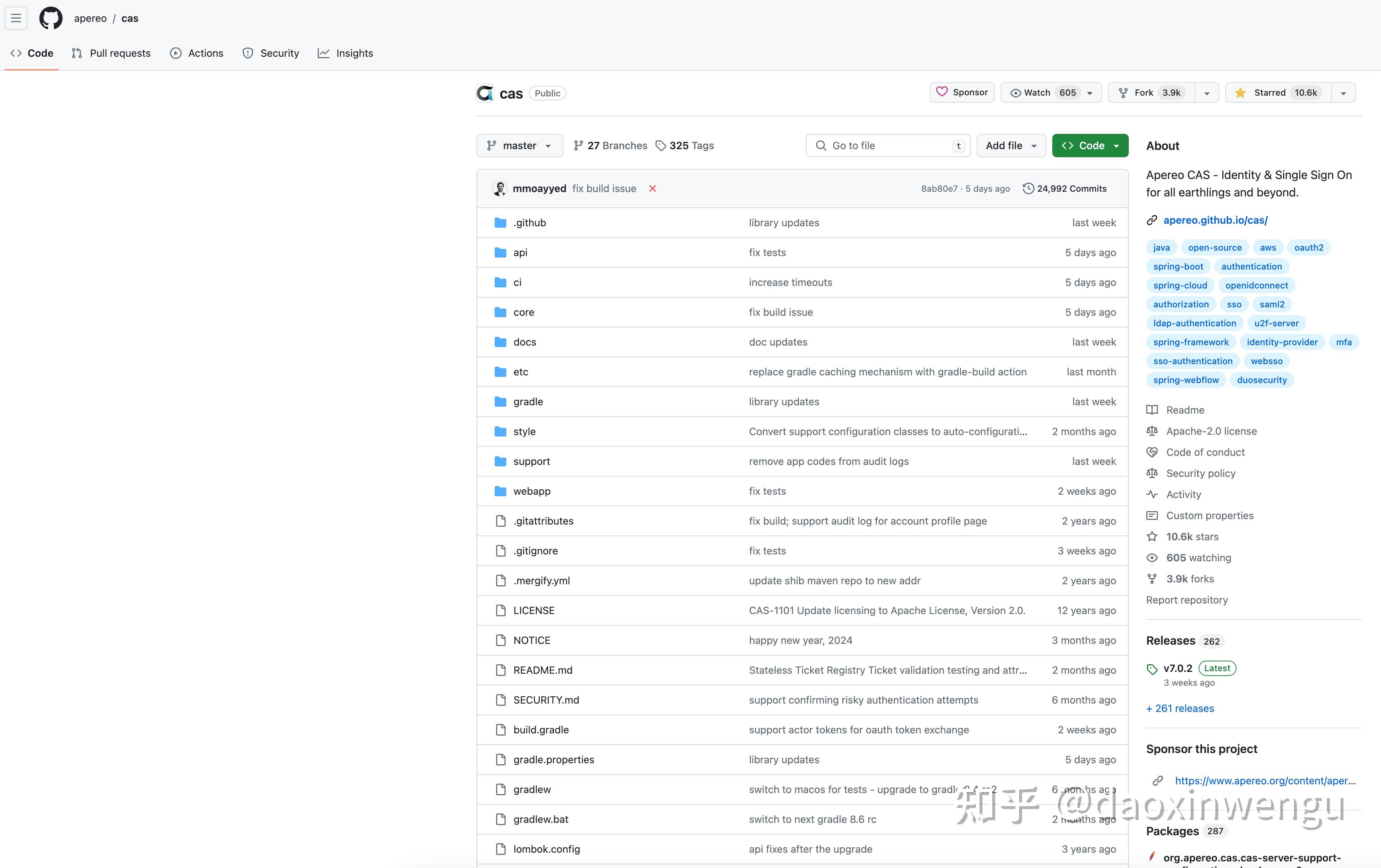
Task: Open the green Code dropdown
Action: (1090, 146)
